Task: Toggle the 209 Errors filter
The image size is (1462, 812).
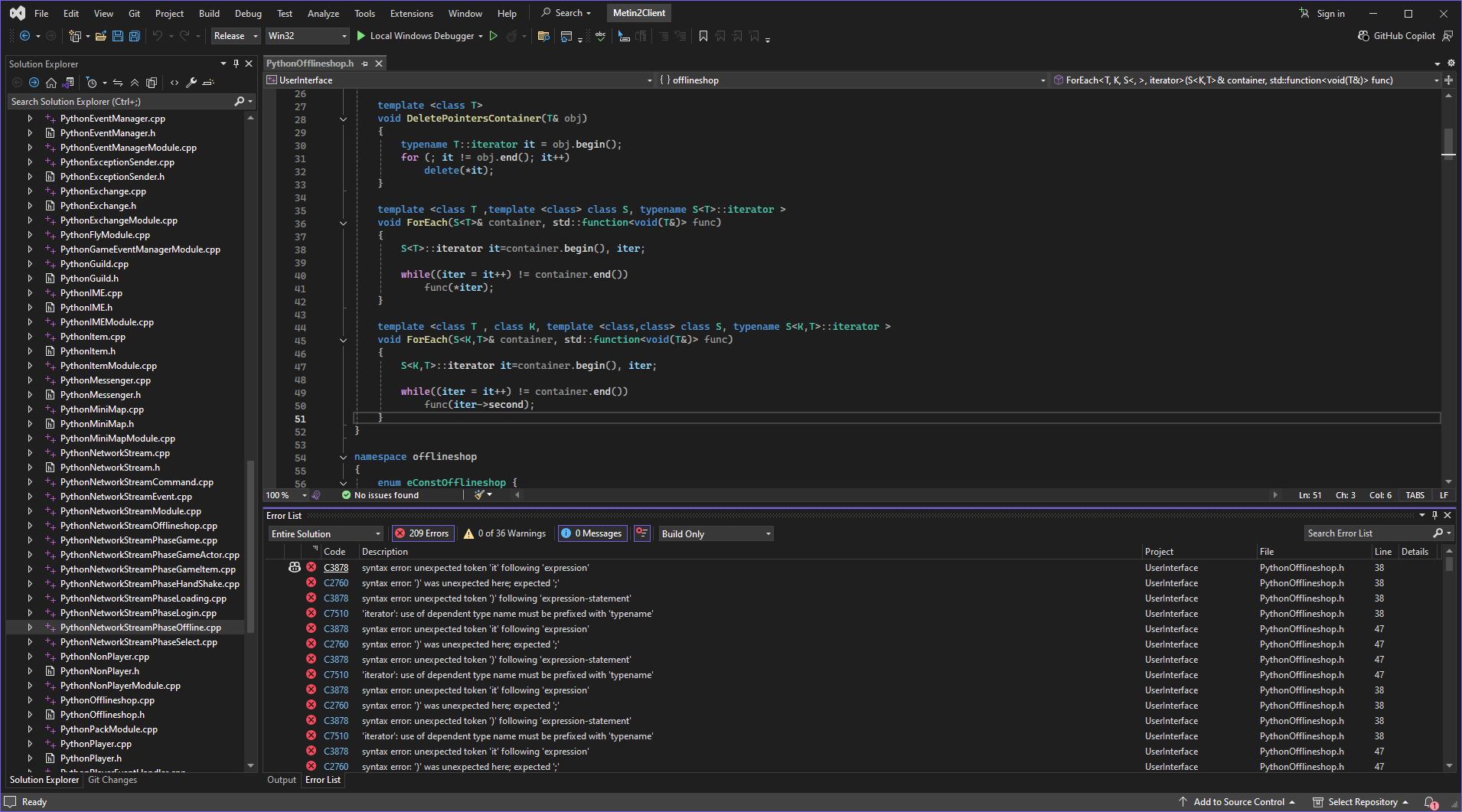Action: pos(422,533)
